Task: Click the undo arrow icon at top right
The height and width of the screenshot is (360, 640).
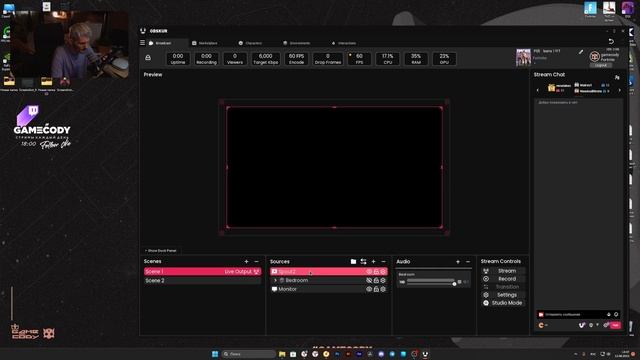Action: (611, 42)
